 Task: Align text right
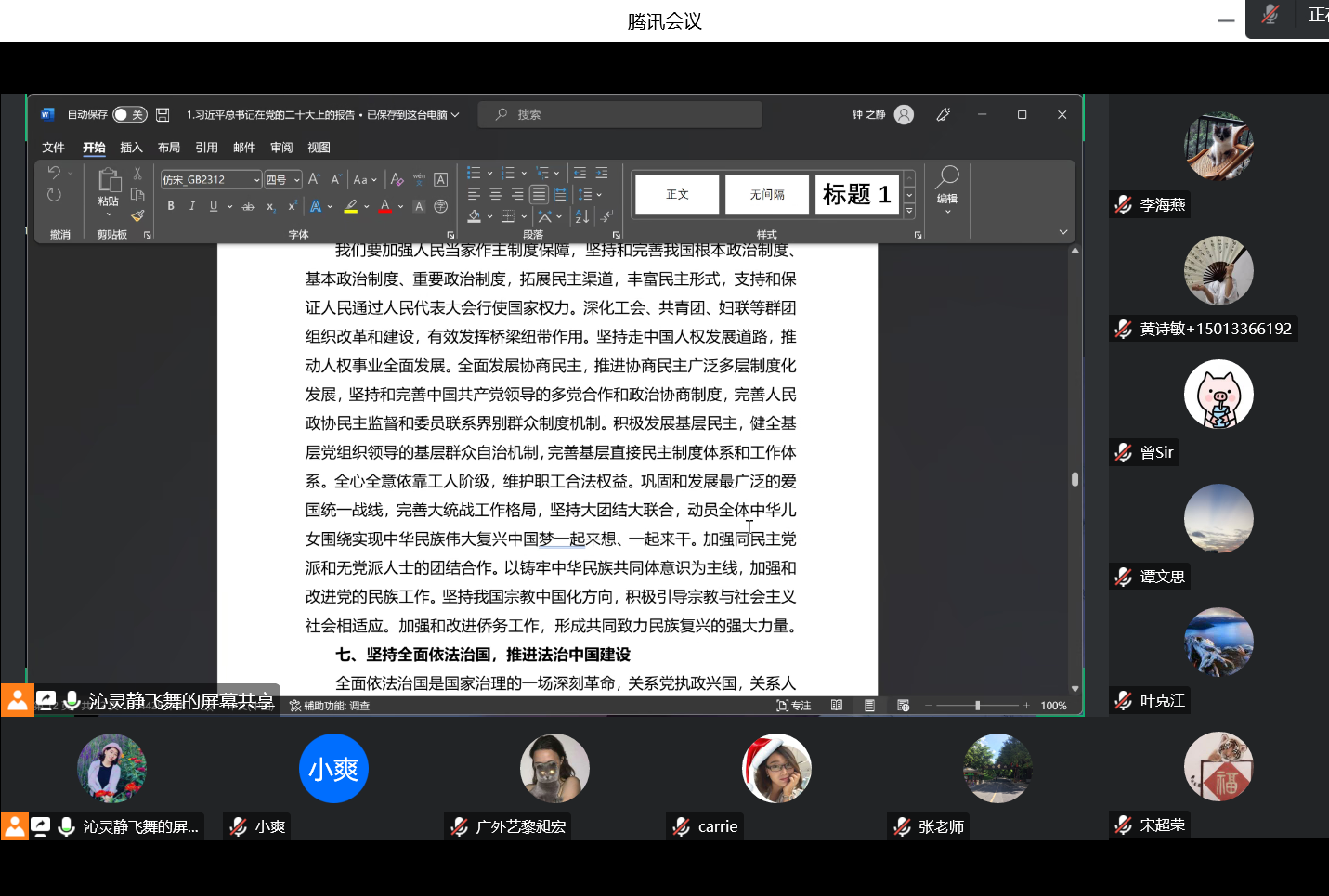tap(517, 195)
